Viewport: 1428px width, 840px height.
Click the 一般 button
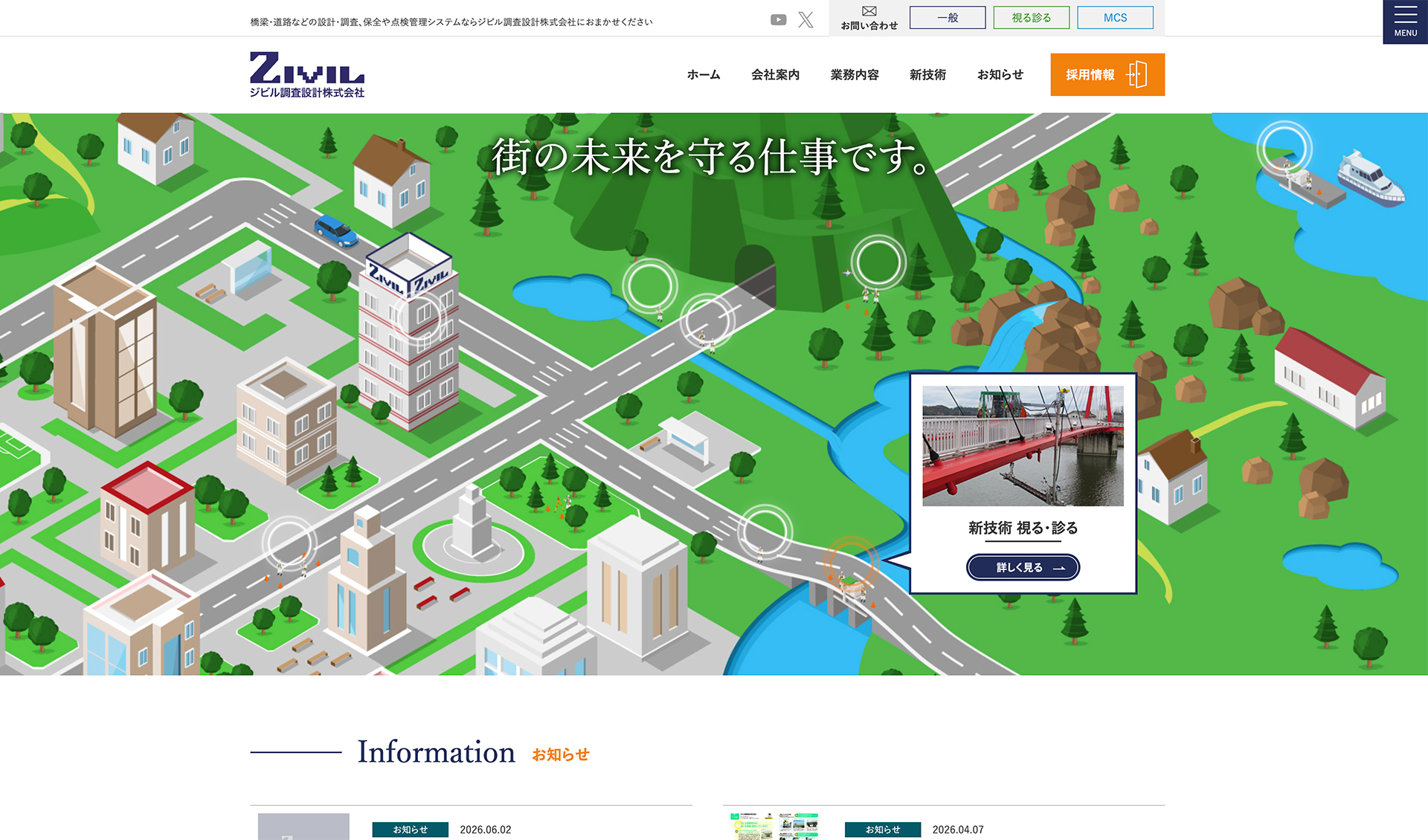click(x=948, y=18)
